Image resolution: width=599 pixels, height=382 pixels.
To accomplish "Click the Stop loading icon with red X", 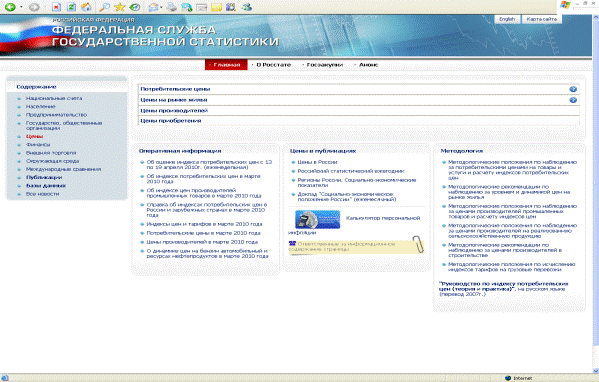I will pos(56,6).
